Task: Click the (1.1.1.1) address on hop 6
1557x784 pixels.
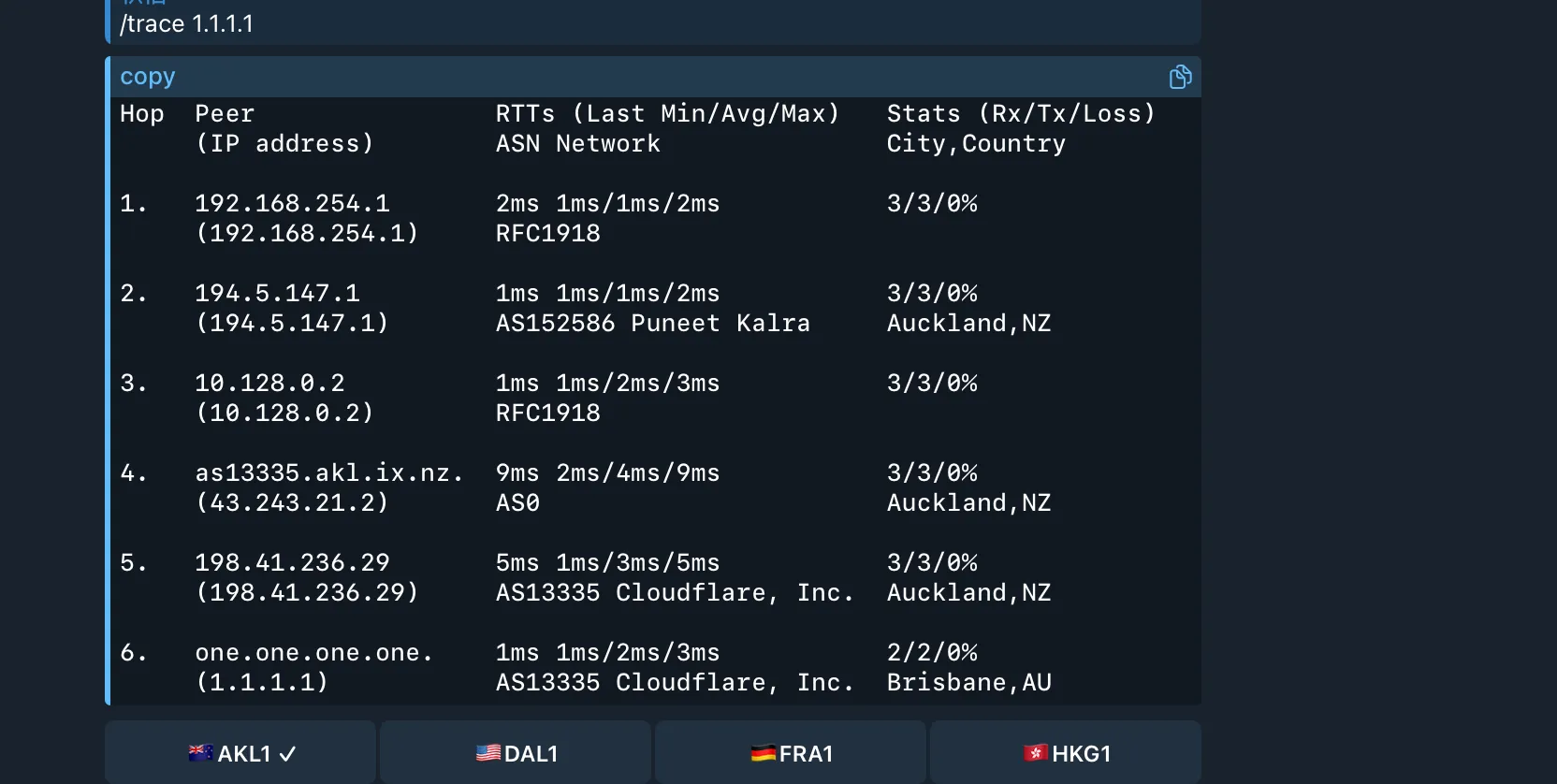Action: [262, 682]
